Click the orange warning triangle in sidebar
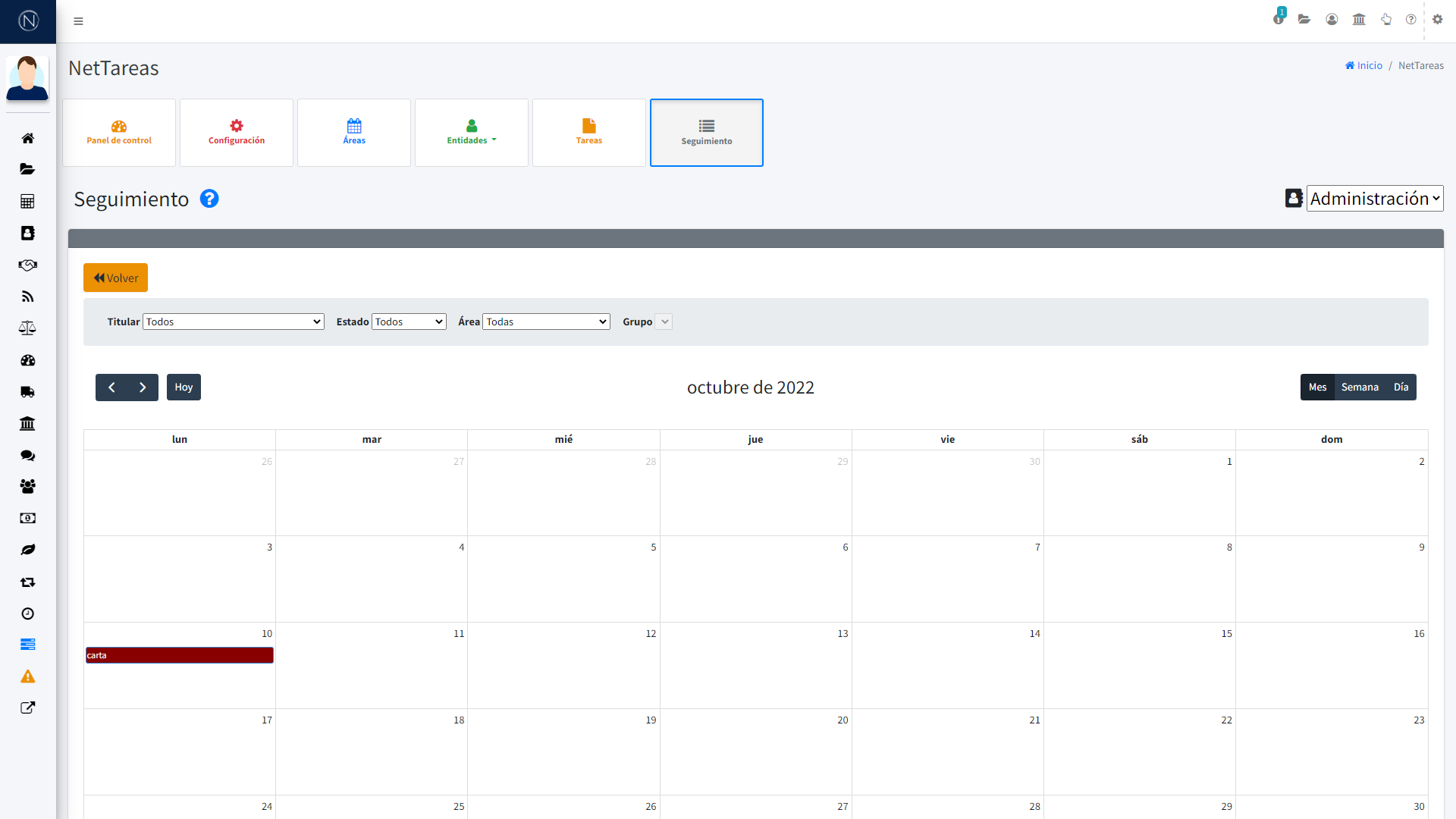 click(x=27, y=676)
